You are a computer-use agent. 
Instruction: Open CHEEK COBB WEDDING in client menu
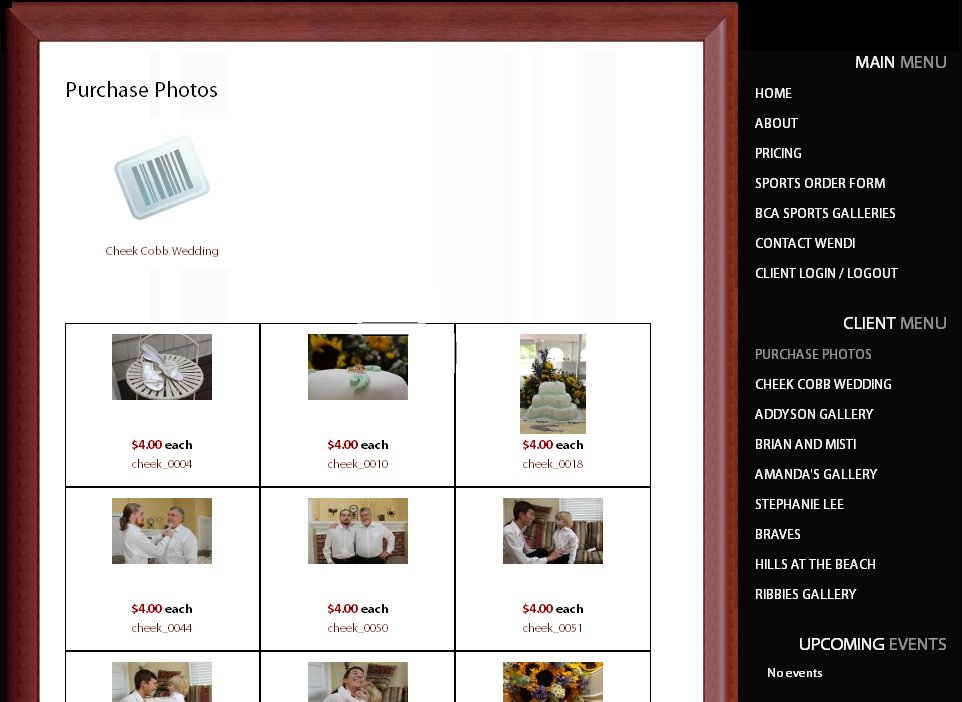[823, 384]
